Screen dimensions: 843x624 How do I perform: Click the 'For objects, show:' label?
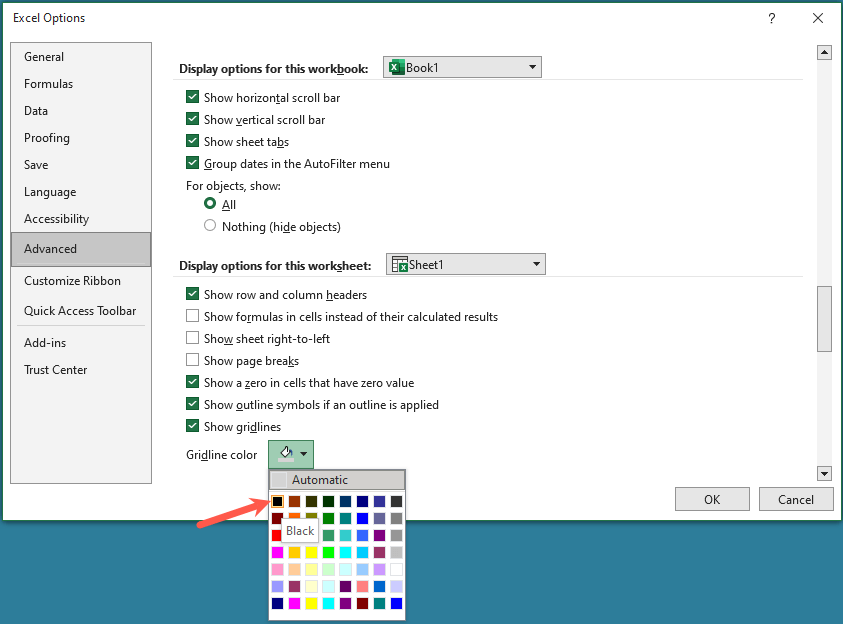click(x=233, y=186)
